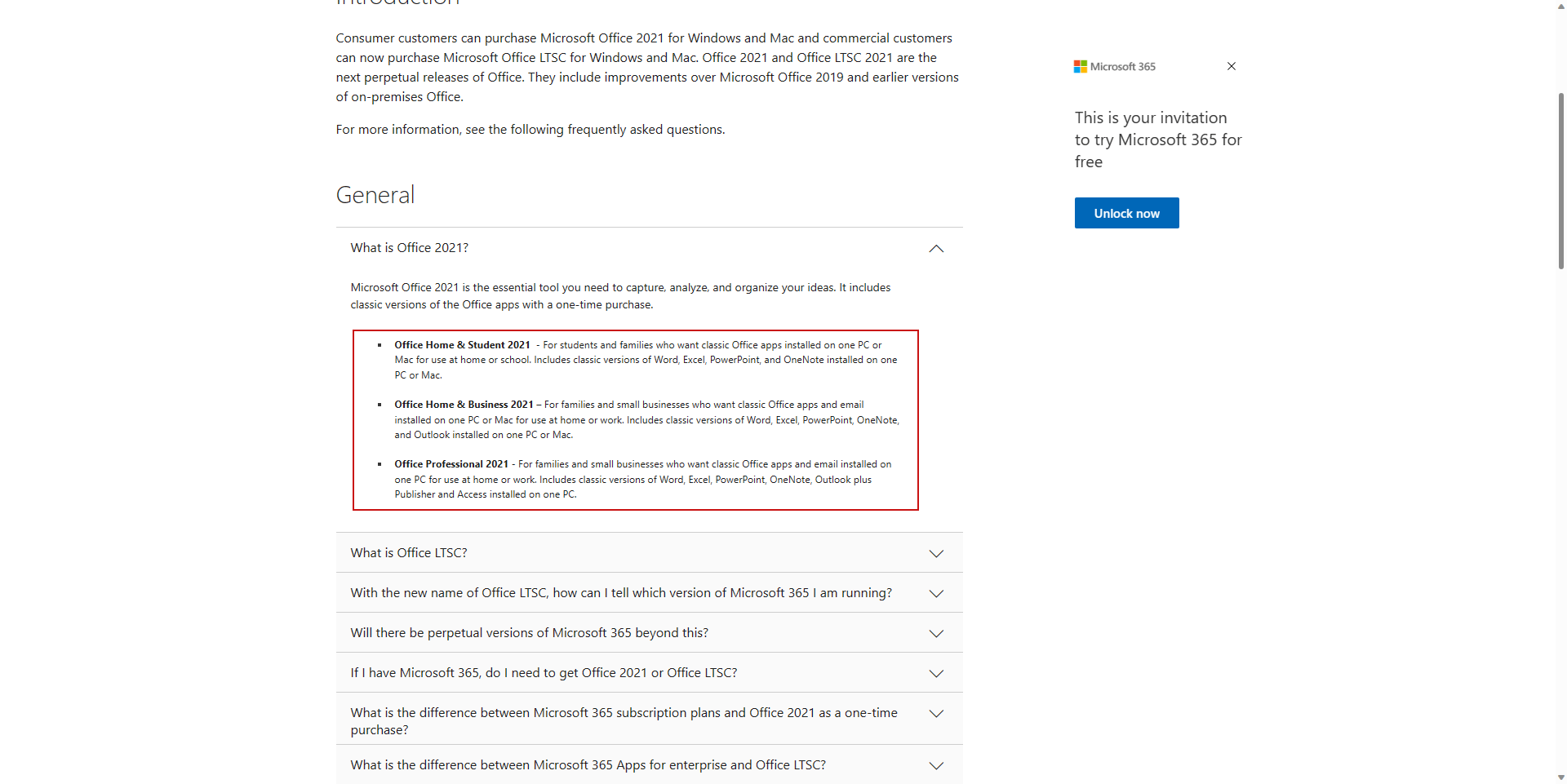Image resolution: width=1567 pixels, height=784 pixels.
Task: Expand 'Will there be perpetual versions' question
Action: pyautogui.click(x=649, y=633)
